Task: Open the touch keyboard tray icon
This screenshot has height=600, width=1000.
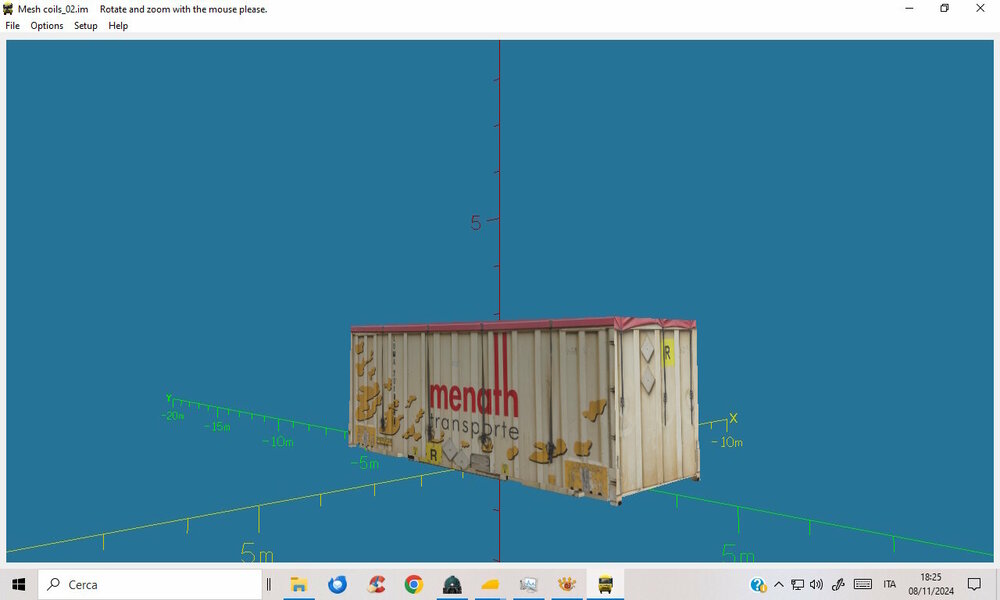Action: click(x=863, y=584)
